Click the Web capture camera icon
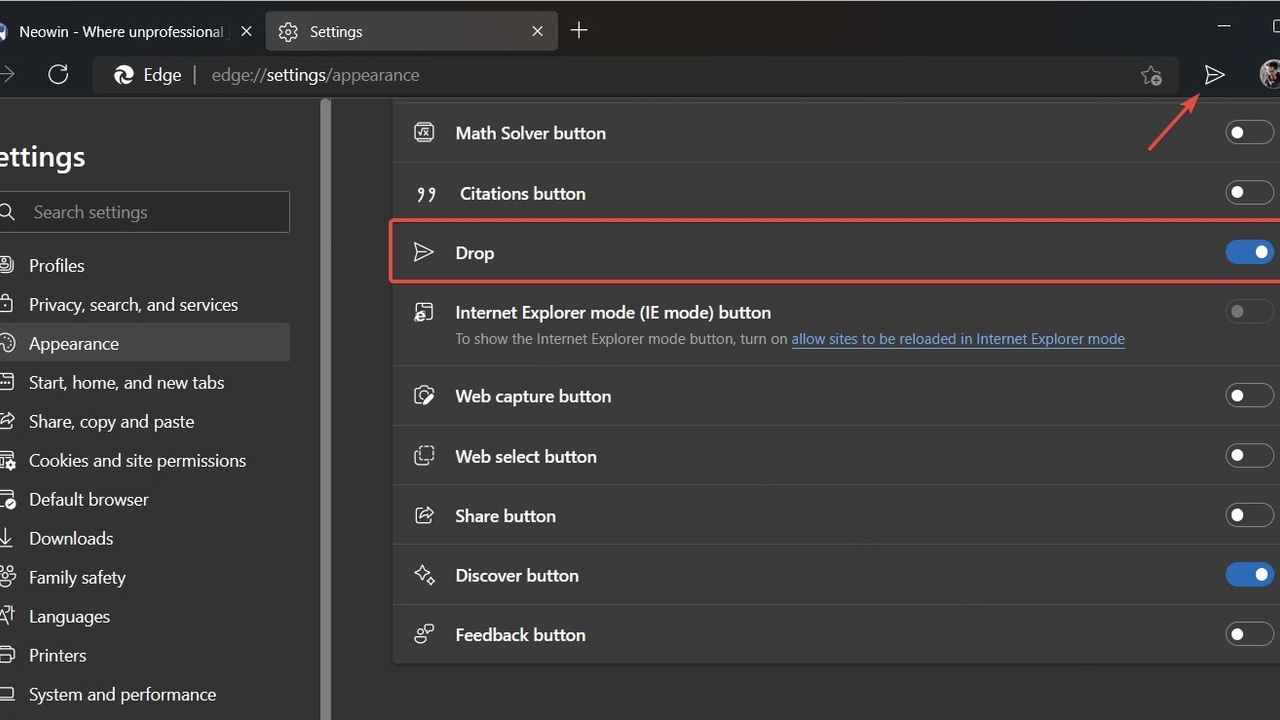The height and width of the screenshot is (720, 1280). [424, 396]
